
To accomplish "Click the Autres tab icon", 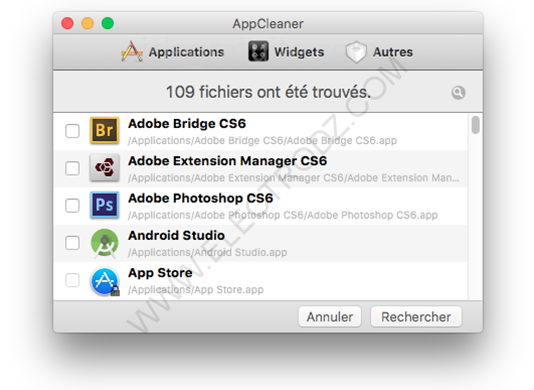I will 356,52.
